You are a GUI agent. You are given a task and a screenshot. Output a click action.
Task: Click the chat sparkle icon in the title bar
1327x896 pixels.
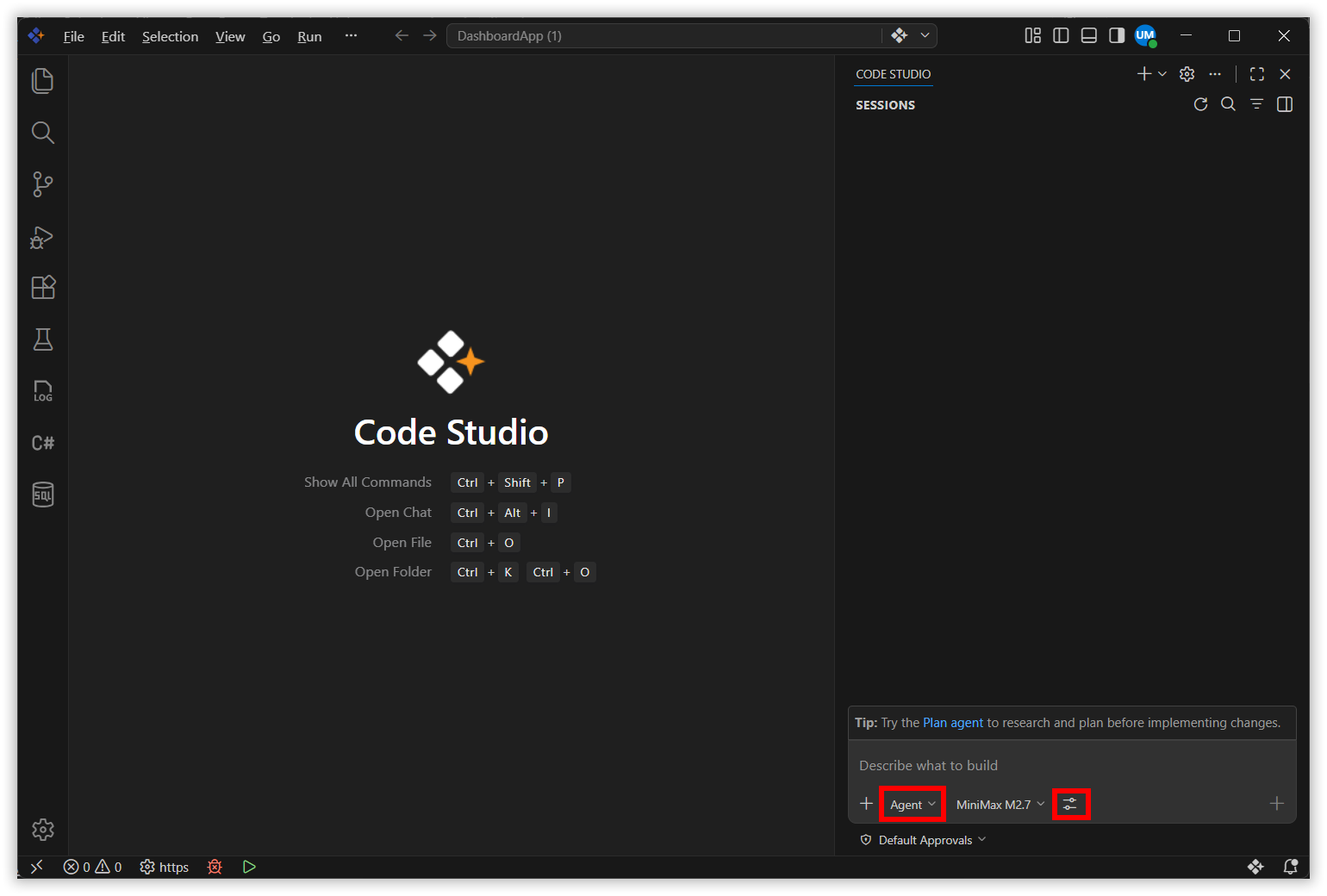point(900,35)
